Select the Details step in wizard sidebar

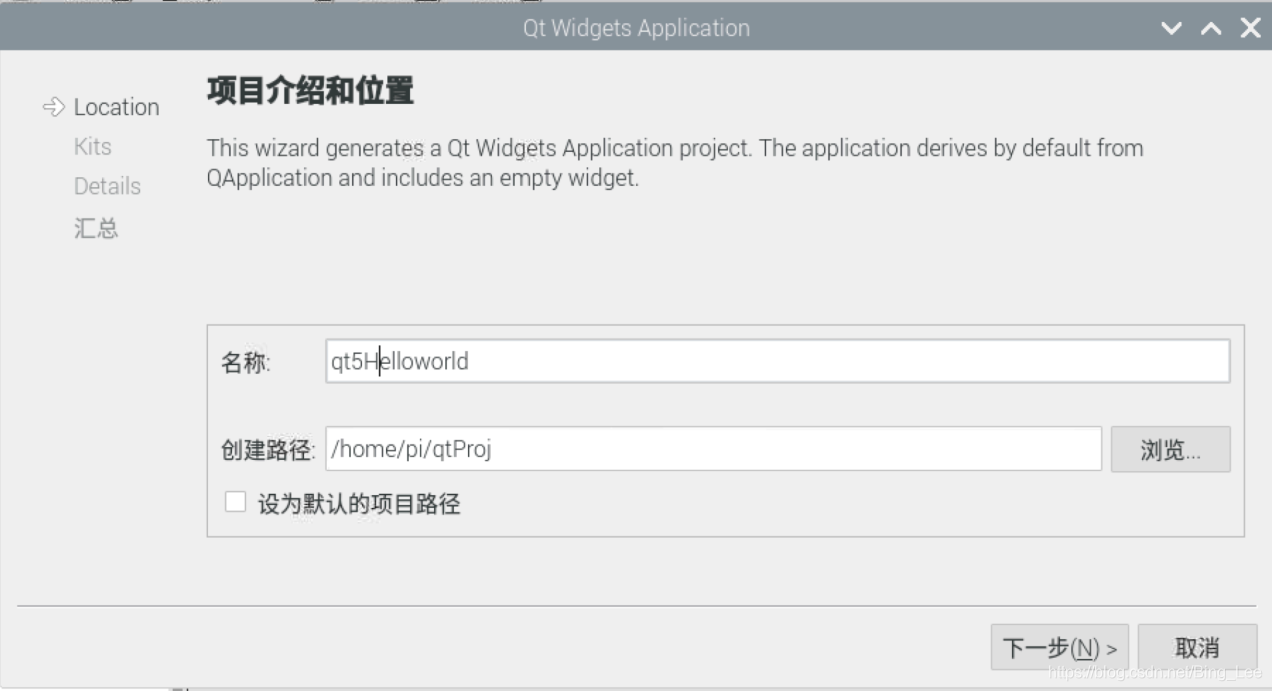pyautogui.click(x=106, y=186)
